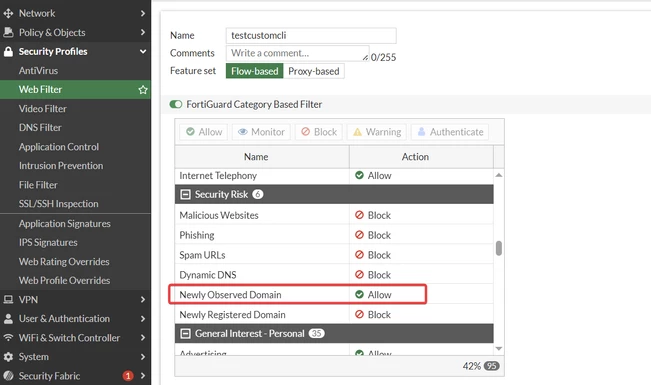Click the 95 count badge in table footer
This screenshot has width=651, height=385.
[x=492, y=366]
